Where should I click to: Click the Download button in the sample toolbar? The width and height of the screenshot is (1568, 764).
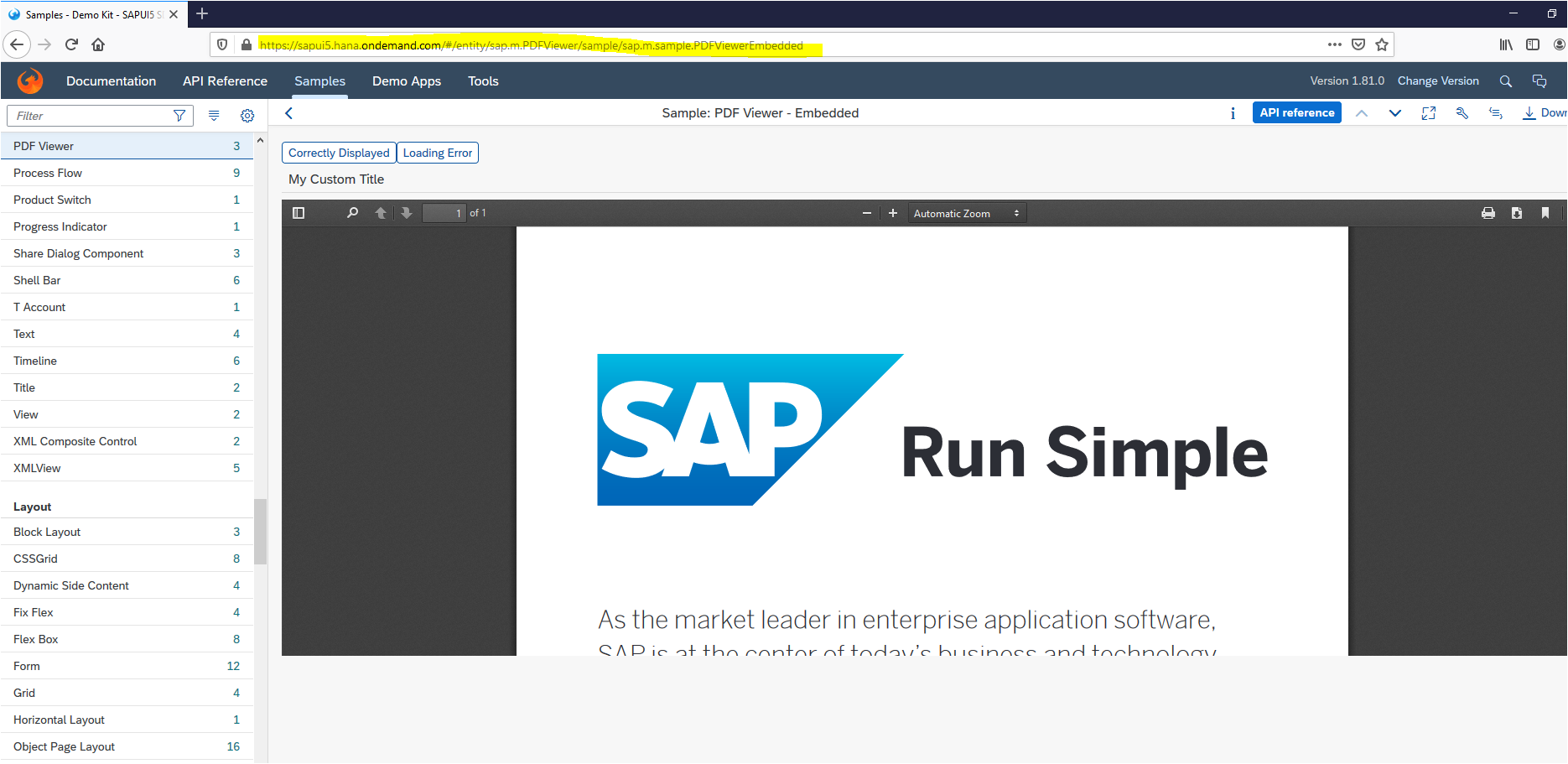click(x=1545, y=113)
